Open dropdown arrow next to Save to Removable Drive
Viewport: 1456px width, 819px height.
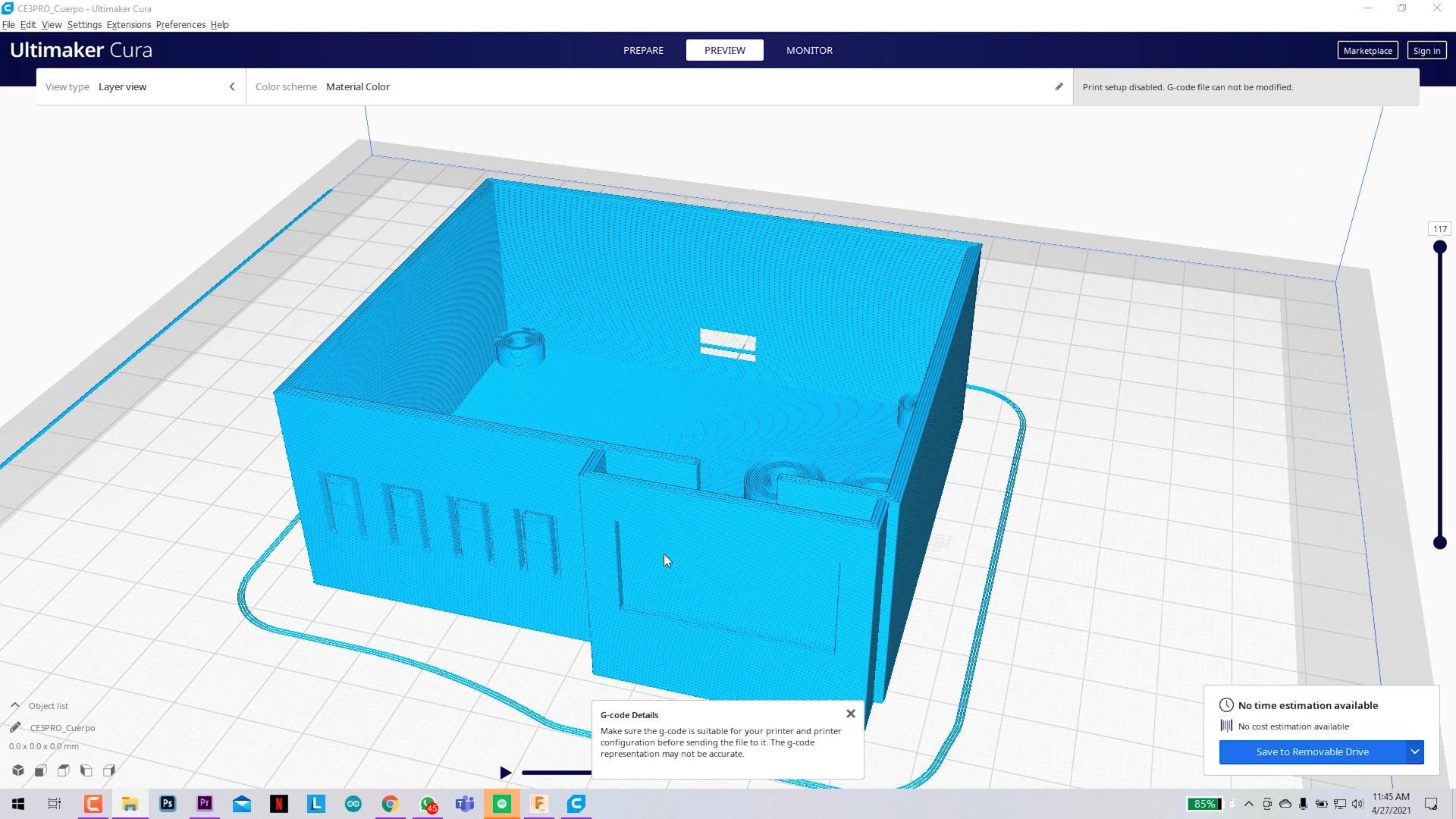1414,752
